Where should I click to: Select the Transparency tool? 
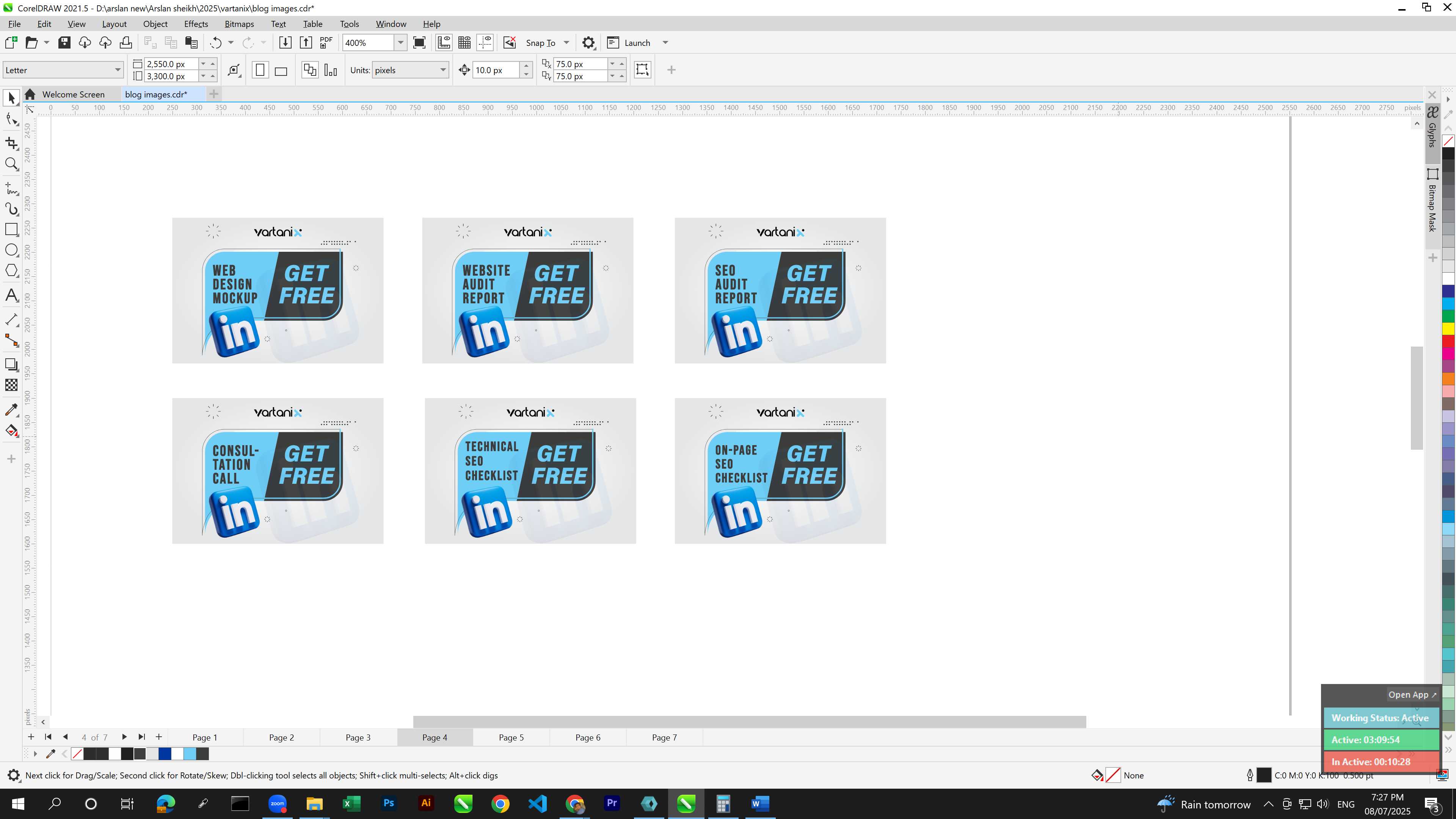11,385
